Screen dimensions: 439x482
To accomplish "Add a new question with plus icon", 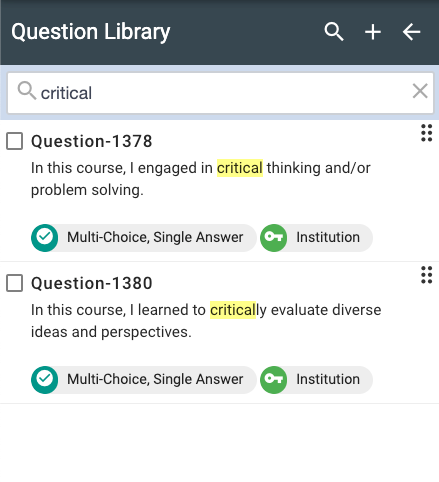I will coord(373,32).
